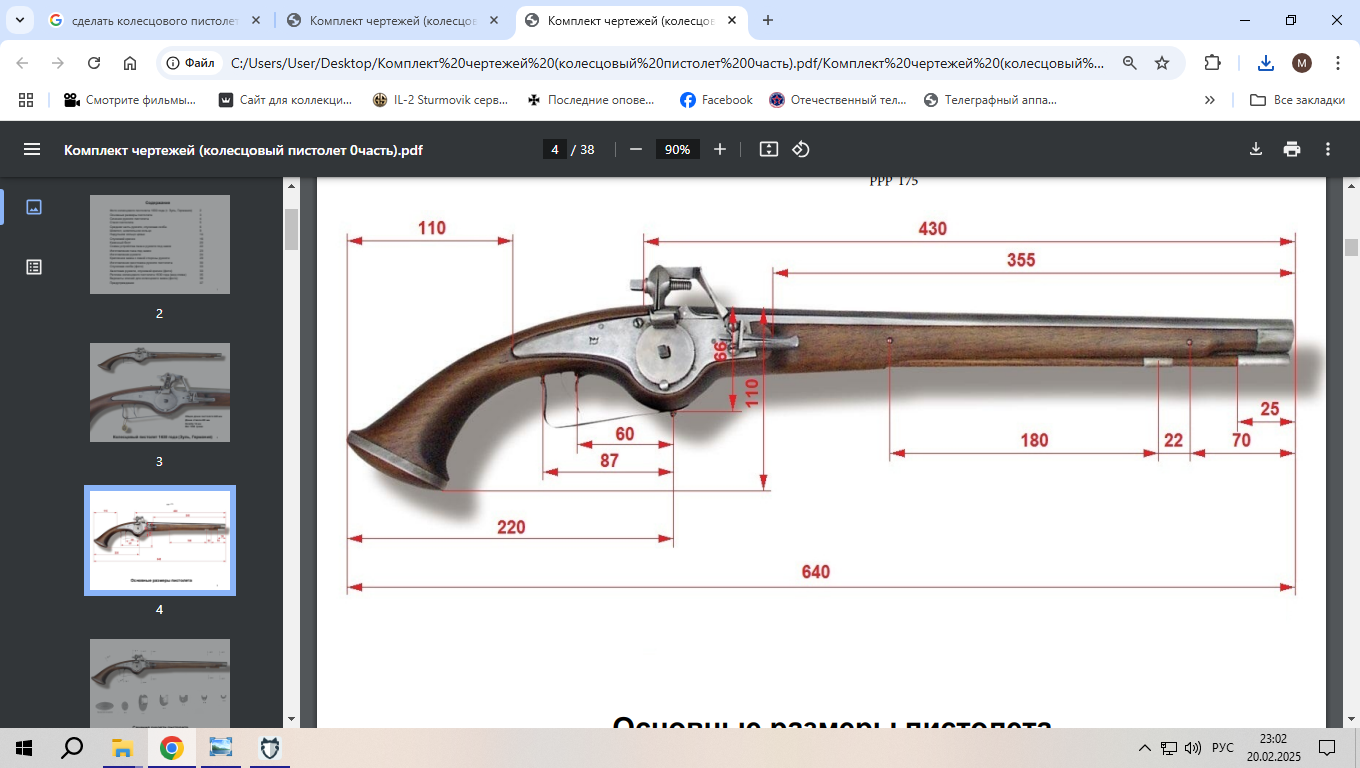Open the Facebook bookmark

coord(716,100)
